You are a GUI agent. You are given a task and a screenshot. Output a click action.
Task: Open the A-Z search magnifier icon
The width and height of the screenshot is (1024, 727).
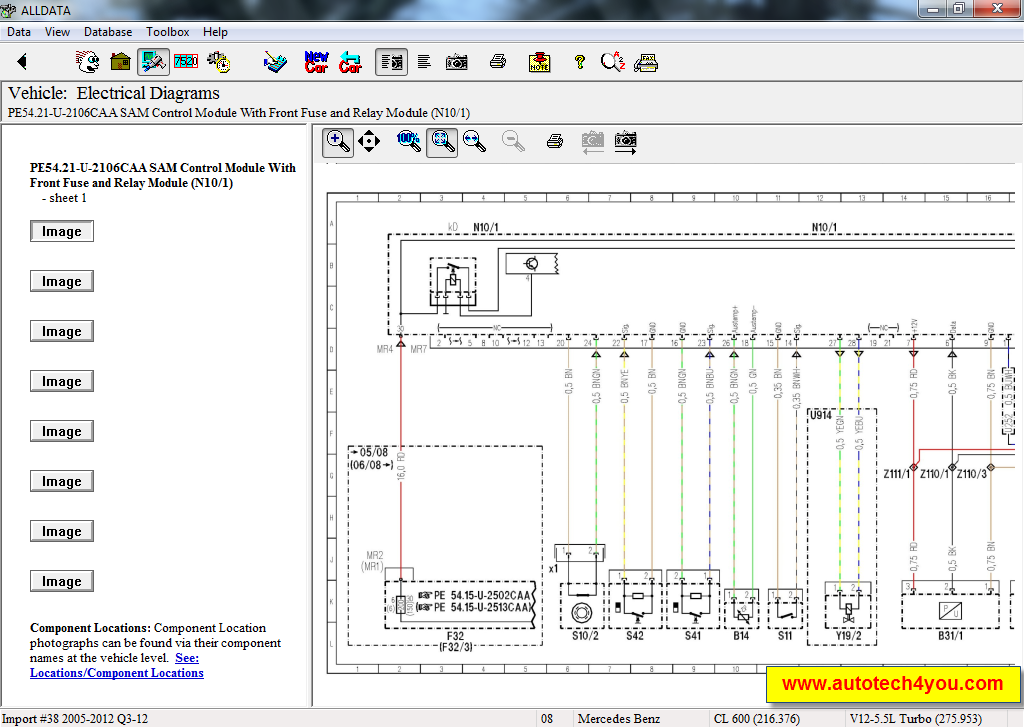(x=613, y=62)
